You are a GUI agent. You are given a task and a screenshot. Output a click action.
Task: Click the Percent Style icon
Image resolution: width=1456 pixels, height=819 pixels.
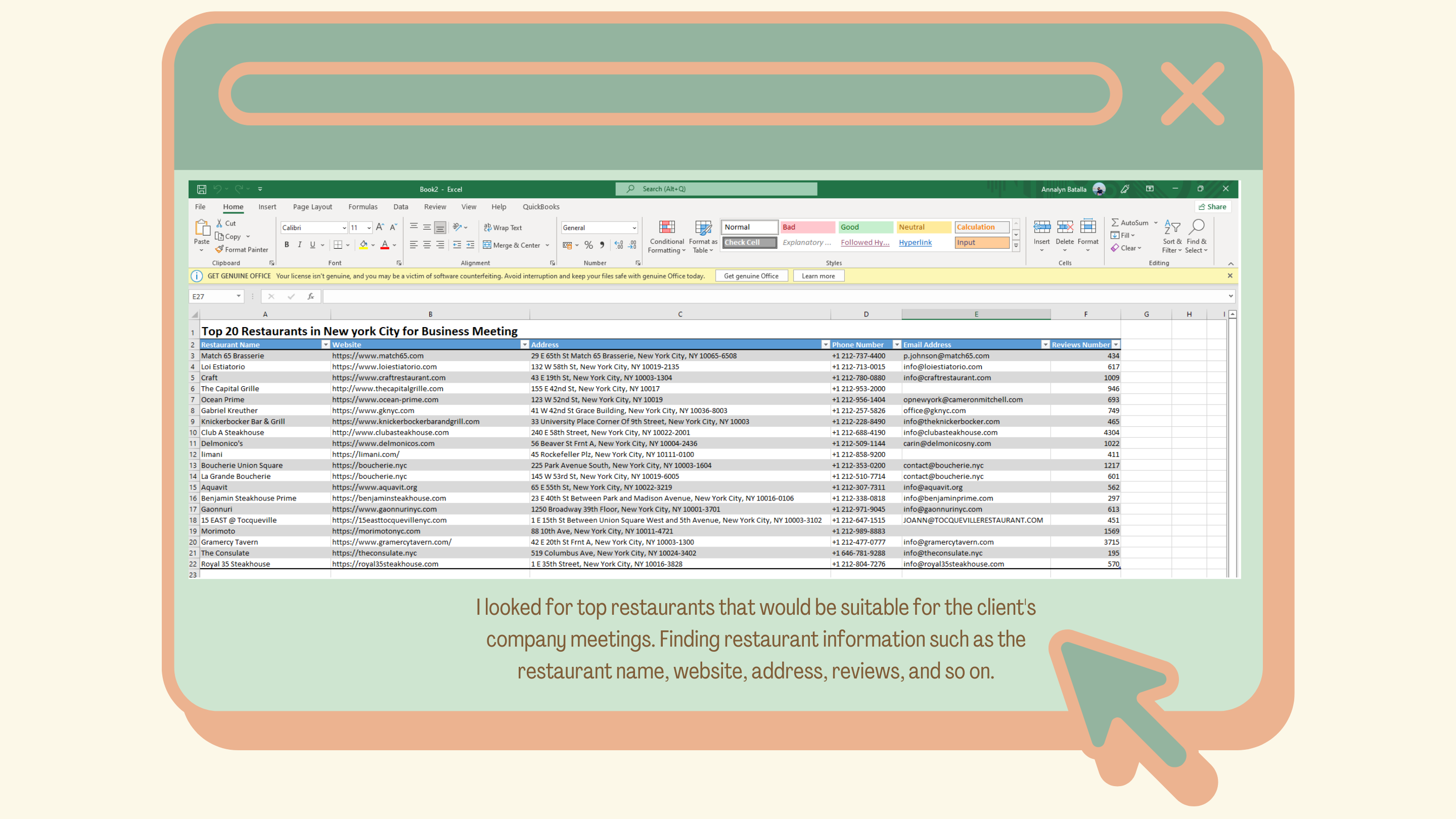588,245
